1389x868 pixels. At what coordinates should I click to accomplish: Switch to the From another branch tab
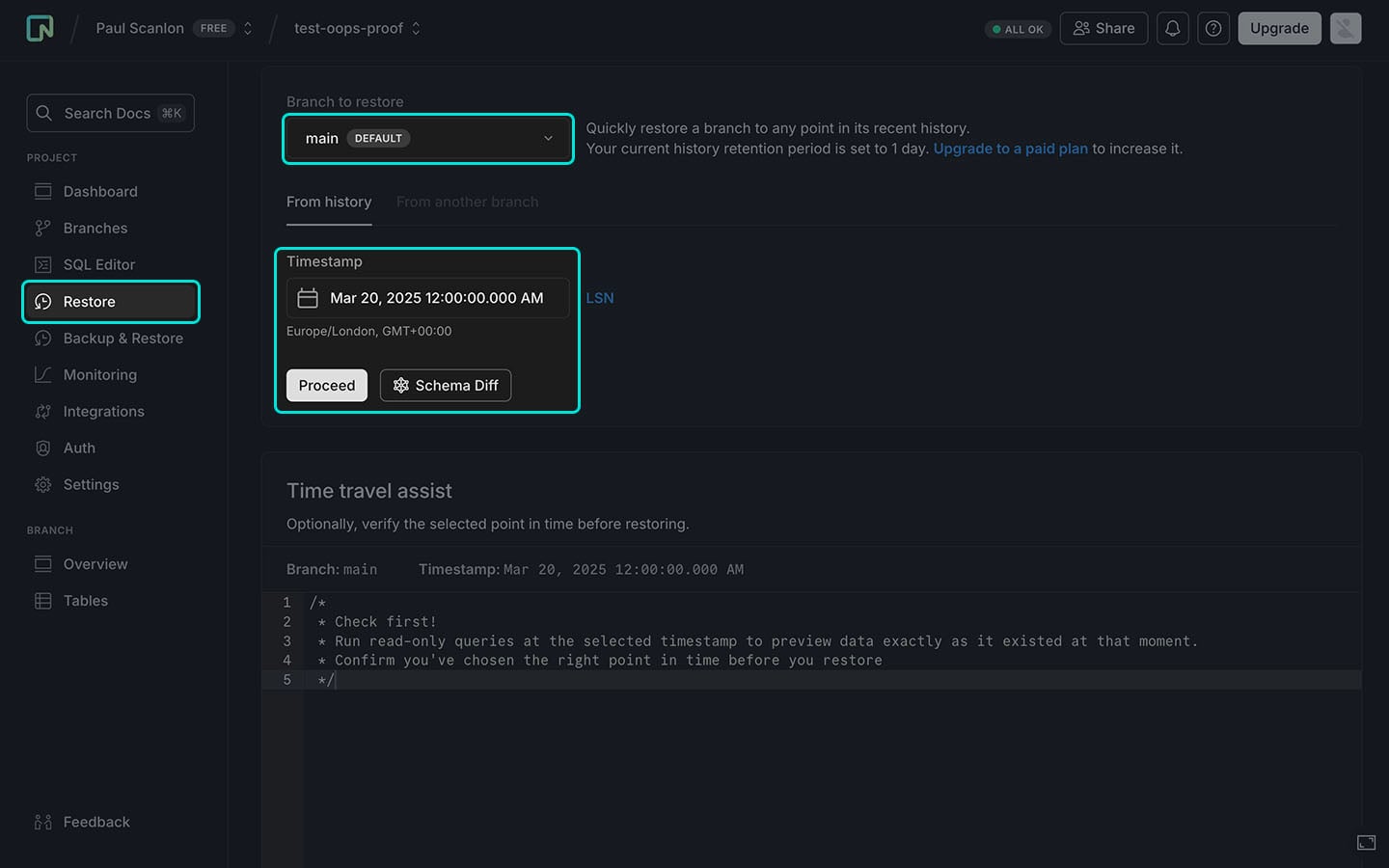467,202
